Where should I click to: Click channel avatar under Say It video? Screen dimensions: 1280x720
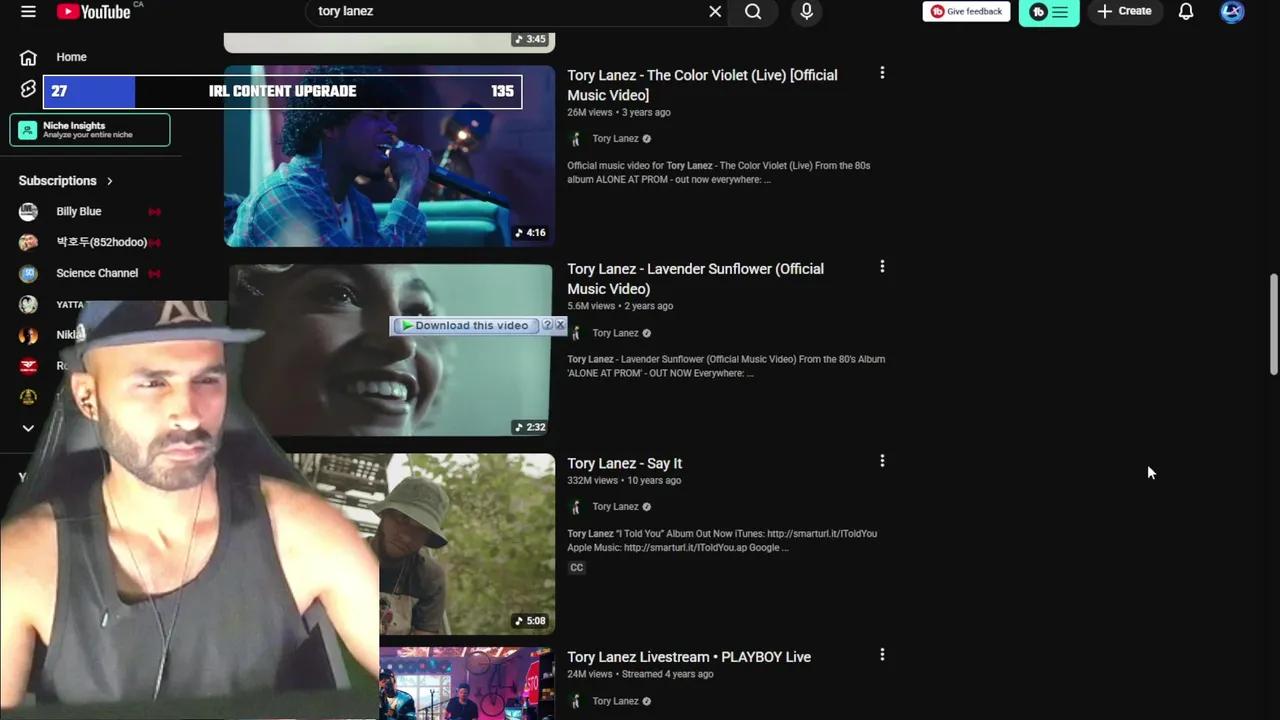[575, 507]
